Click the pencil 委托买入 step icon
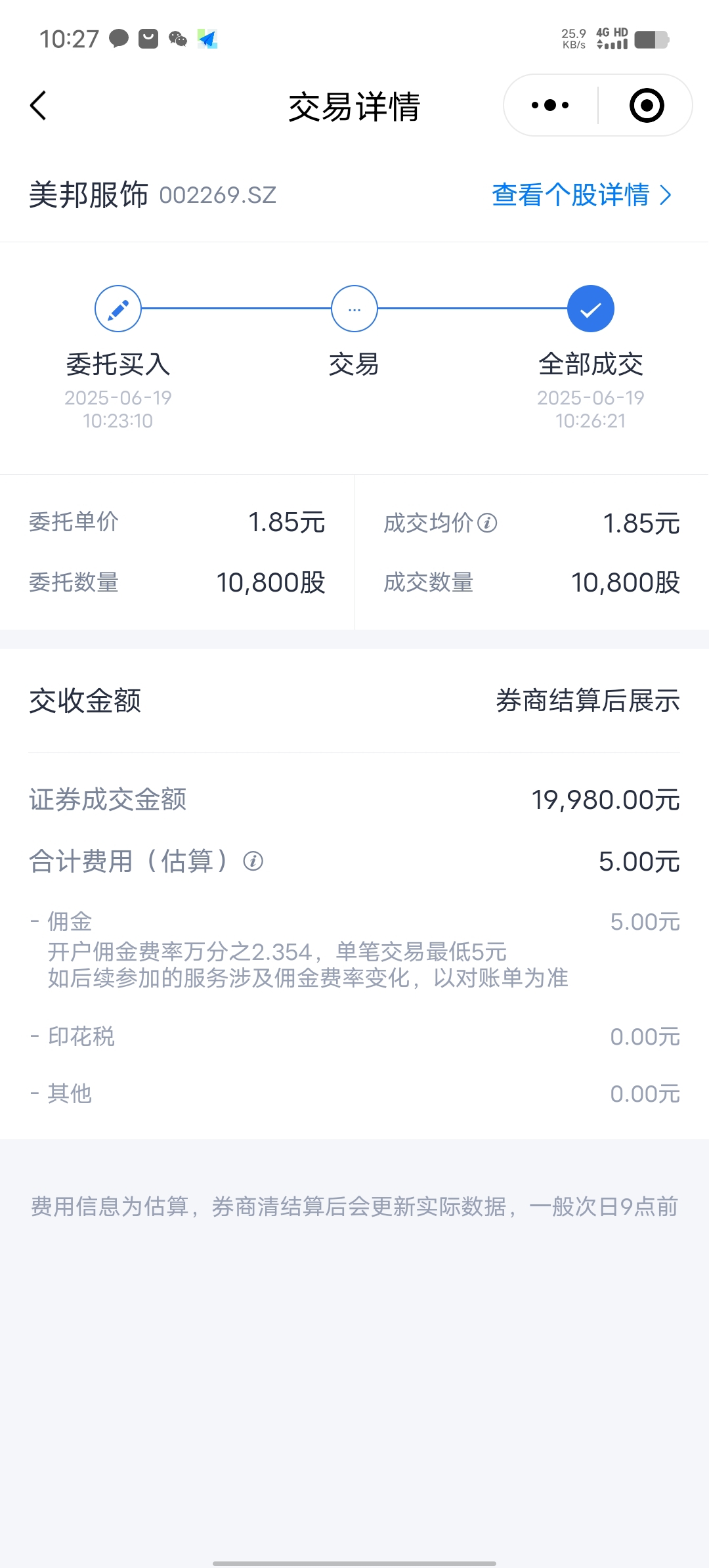Screen dimensions: 709x1568 (118, 309)
